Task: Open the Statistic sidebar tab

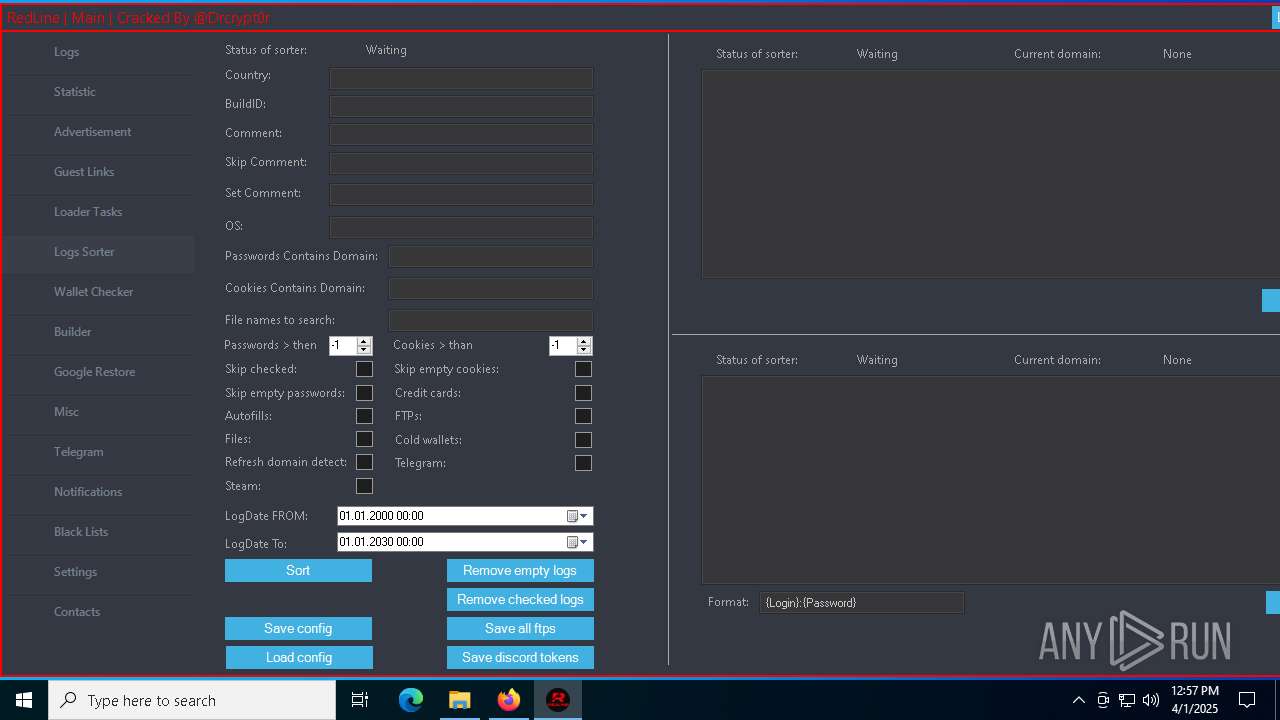Action: (x=98, y=92)
